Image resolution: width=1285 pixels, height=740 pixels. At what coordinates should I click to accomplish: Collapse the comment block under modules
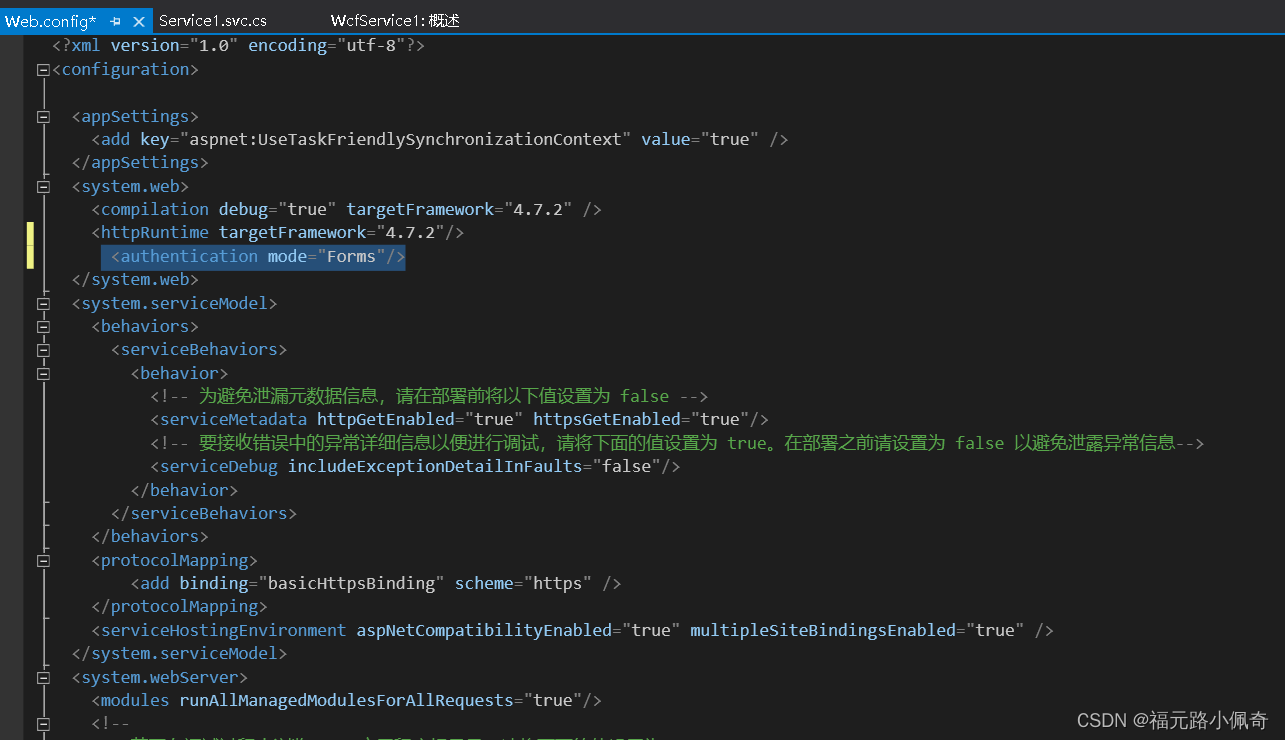pyautogui.click(x=42, y=723)
